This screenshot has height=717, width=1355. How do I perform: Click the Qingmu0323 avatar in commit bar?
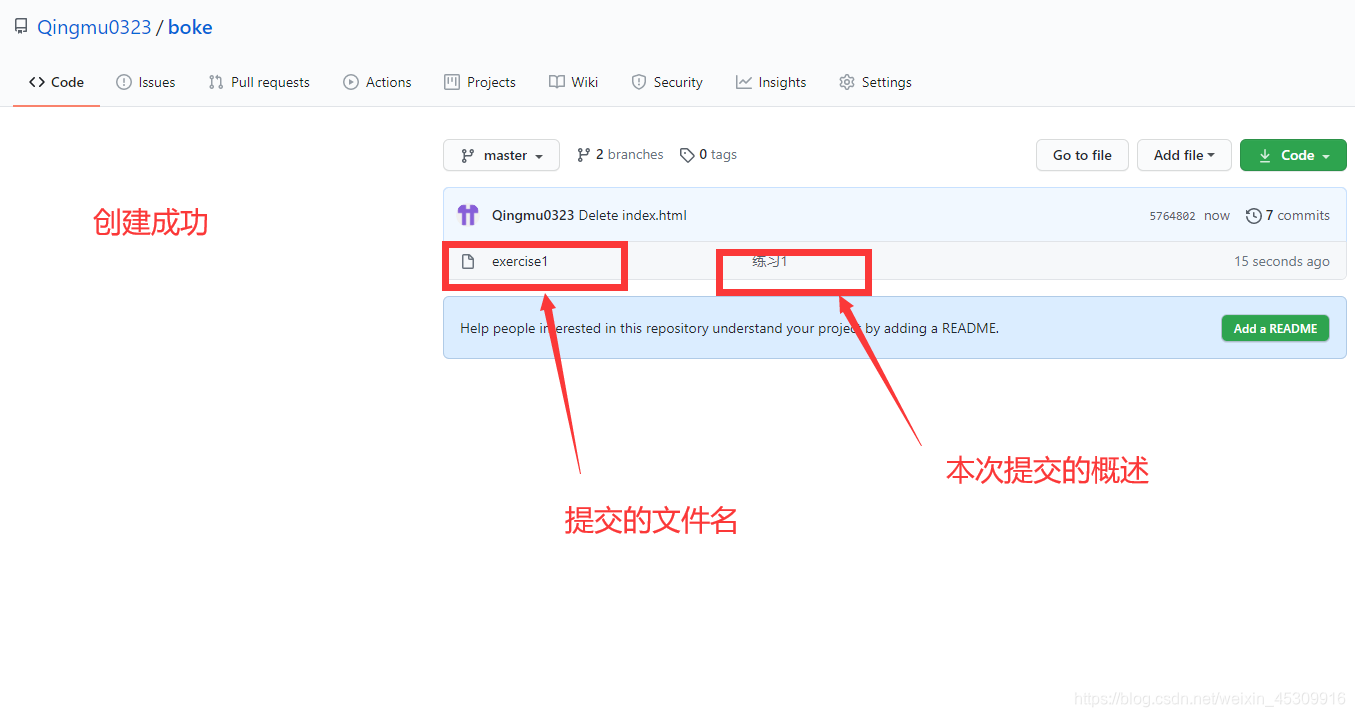(x=468, y=215)
